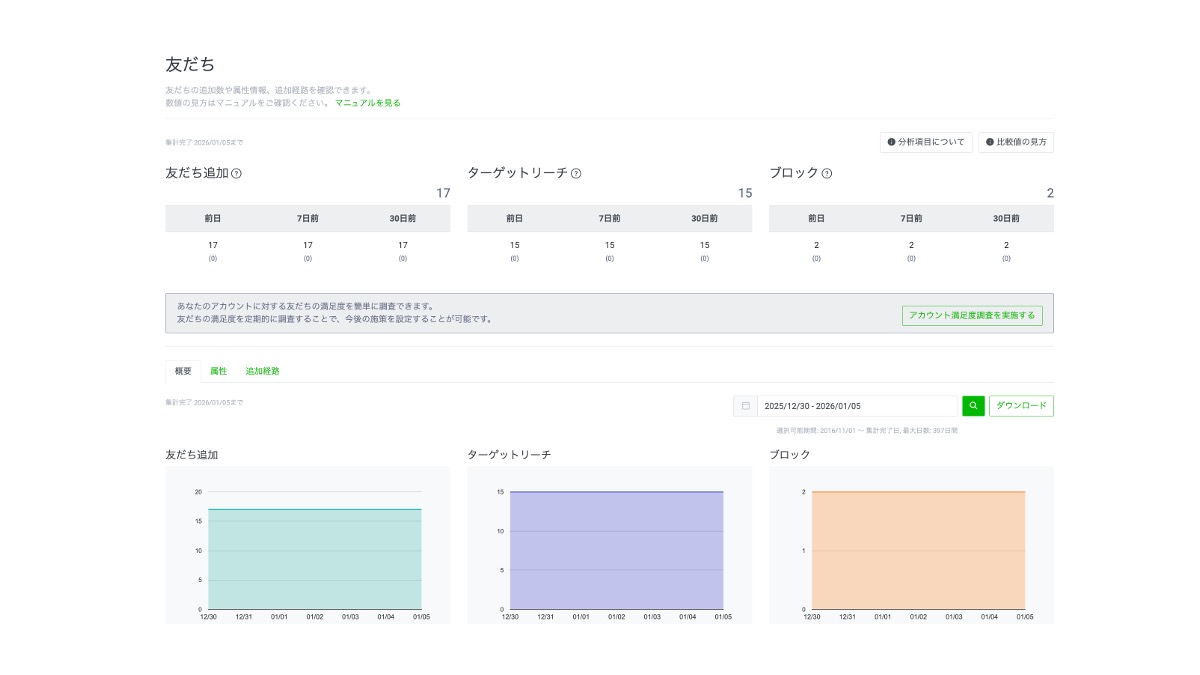This screenshot has height=675, width=1200.
Task: Switch to the 概要 tab
Action: [x=183, y=371]
